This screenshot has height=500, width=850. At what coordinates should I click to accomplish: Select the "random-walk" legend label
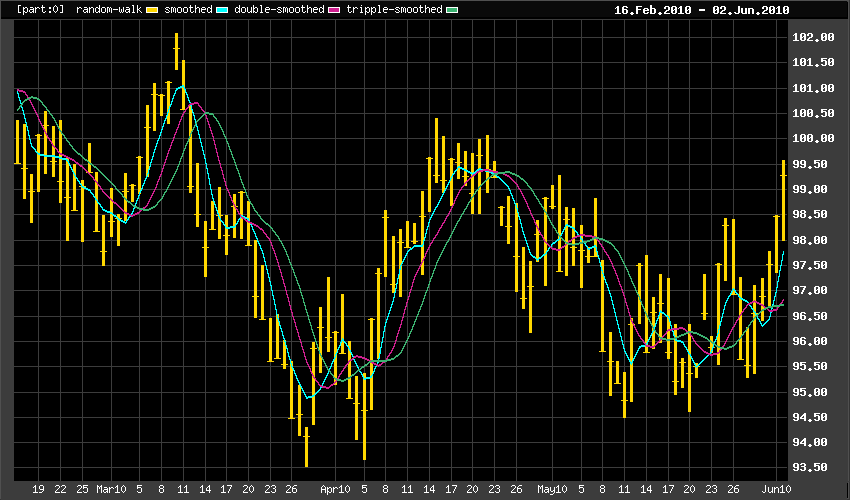coord(109,10)
